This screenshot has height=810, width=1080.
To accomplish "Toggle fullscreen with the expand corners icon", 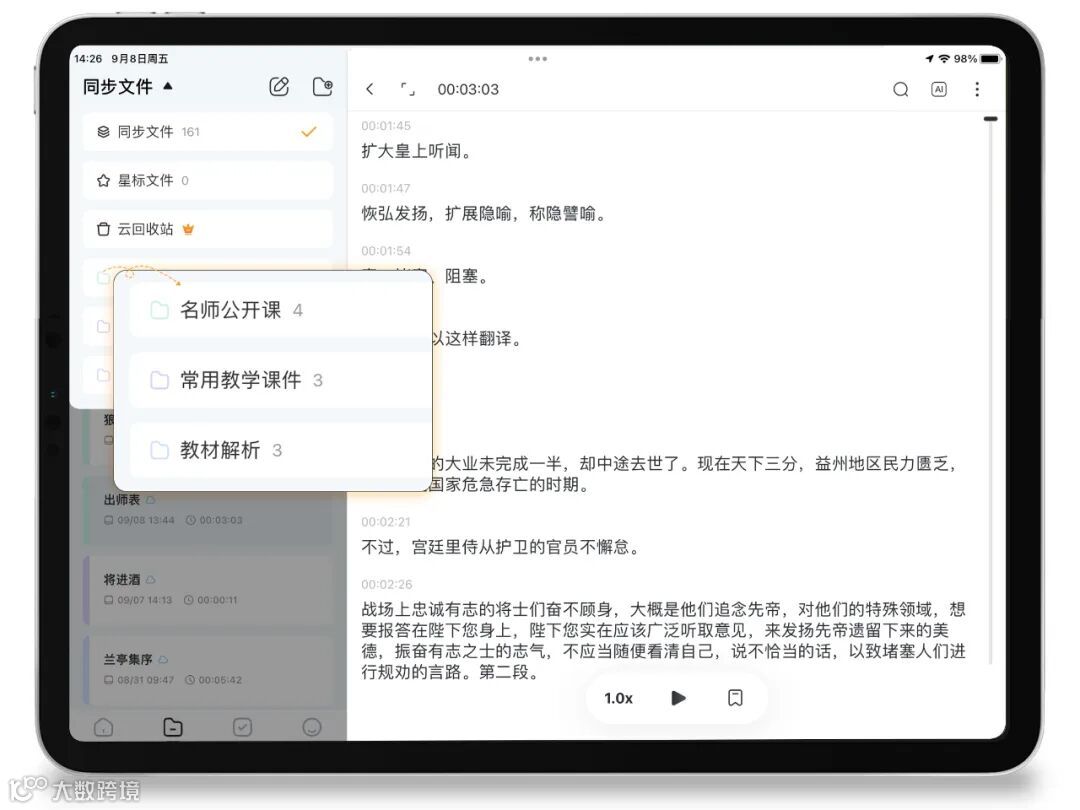I will (x=408, y=89).
